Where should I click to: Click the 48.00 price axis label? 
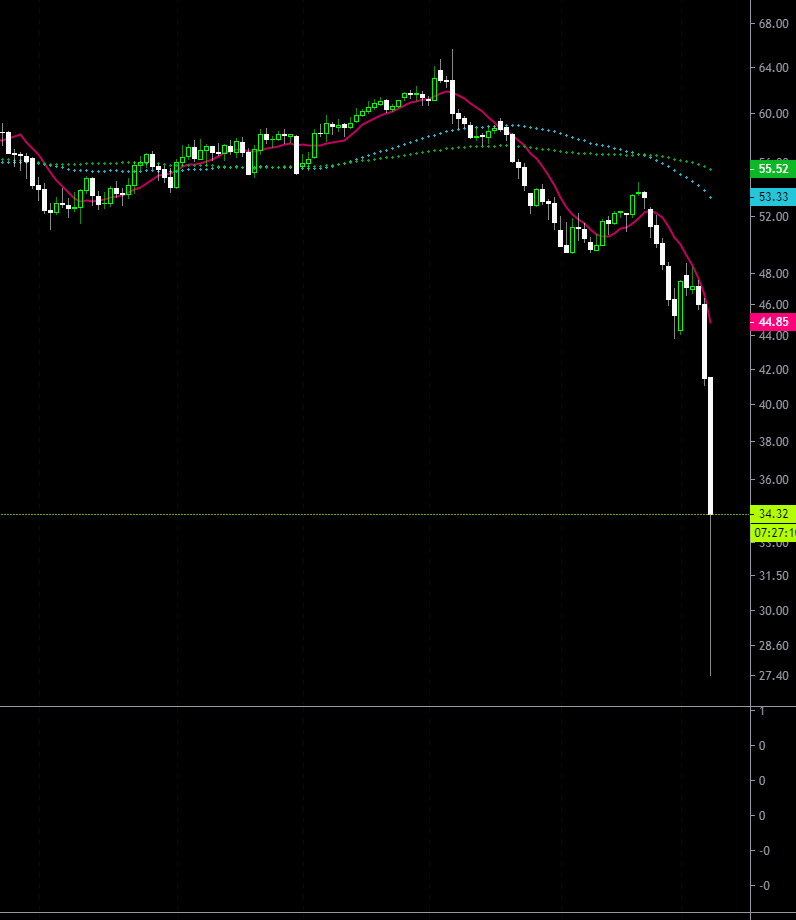pyautogui.click(x=773, y=273)
